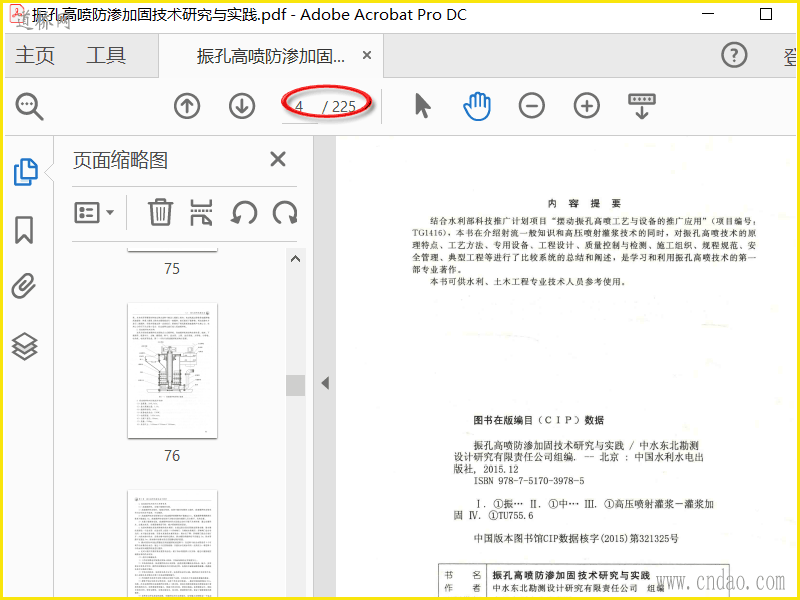The height and width of the screenshot is (600, 800).
Task: Click the 中国版本图书馆CIP数据核字 line
Action: click(576, 538)
